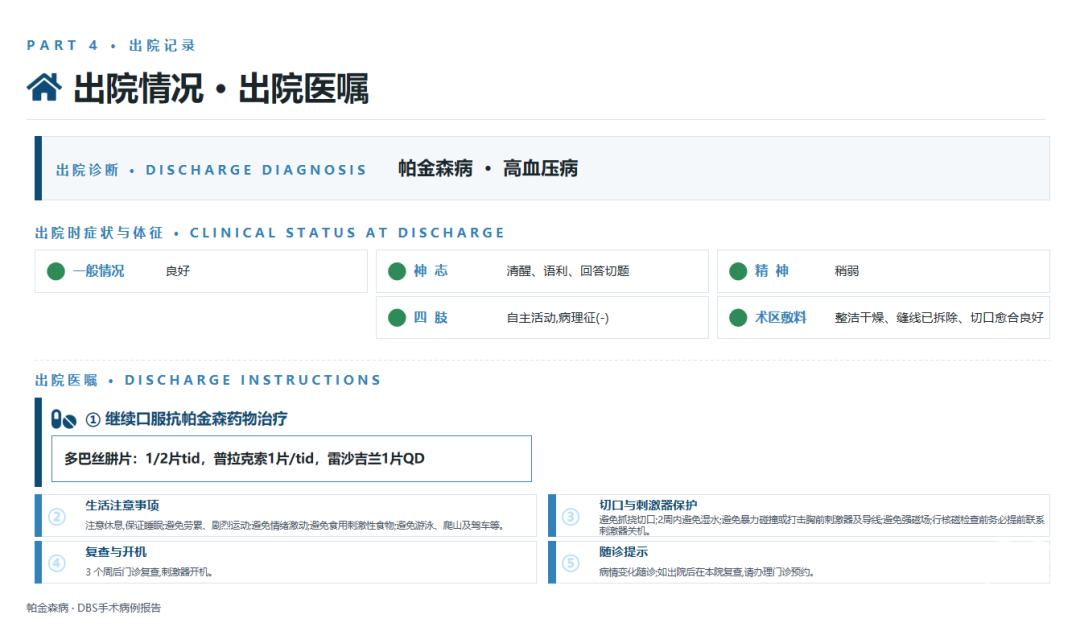The height and width of the screenshot is (627, 1080).
Task: Click the circled number 2 beside 生活注意事项
Action: pyautogui.click(x=57, y=516)
